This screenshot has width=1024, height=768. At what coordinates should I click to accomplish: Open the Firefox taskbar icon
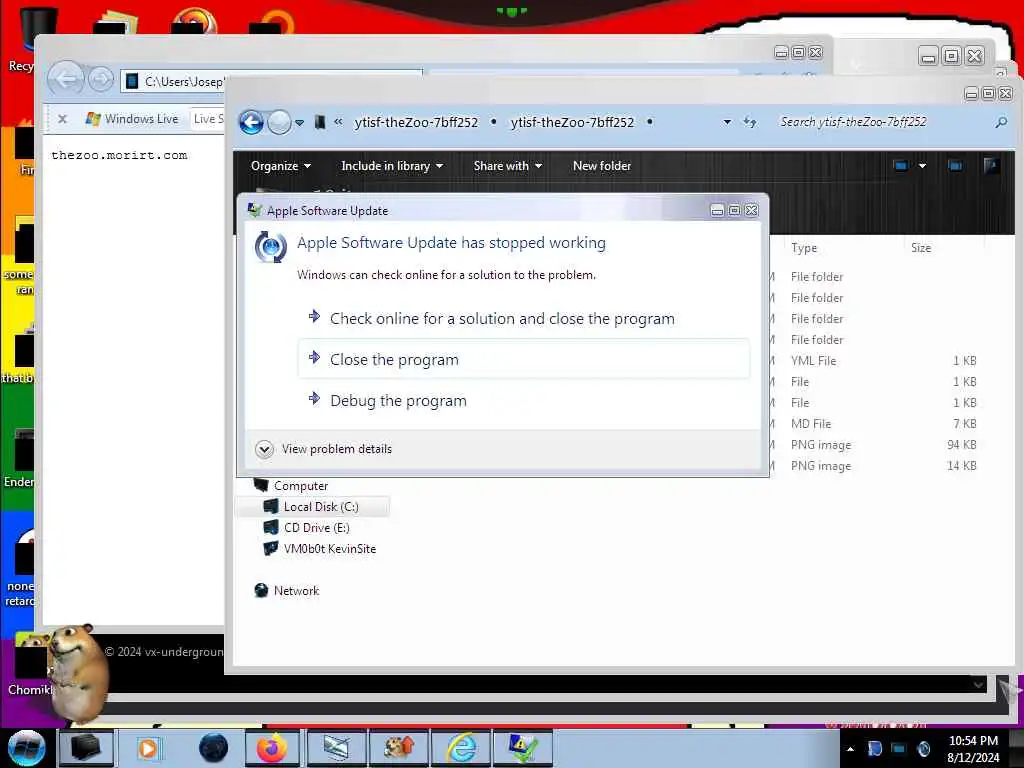[272, 748]
